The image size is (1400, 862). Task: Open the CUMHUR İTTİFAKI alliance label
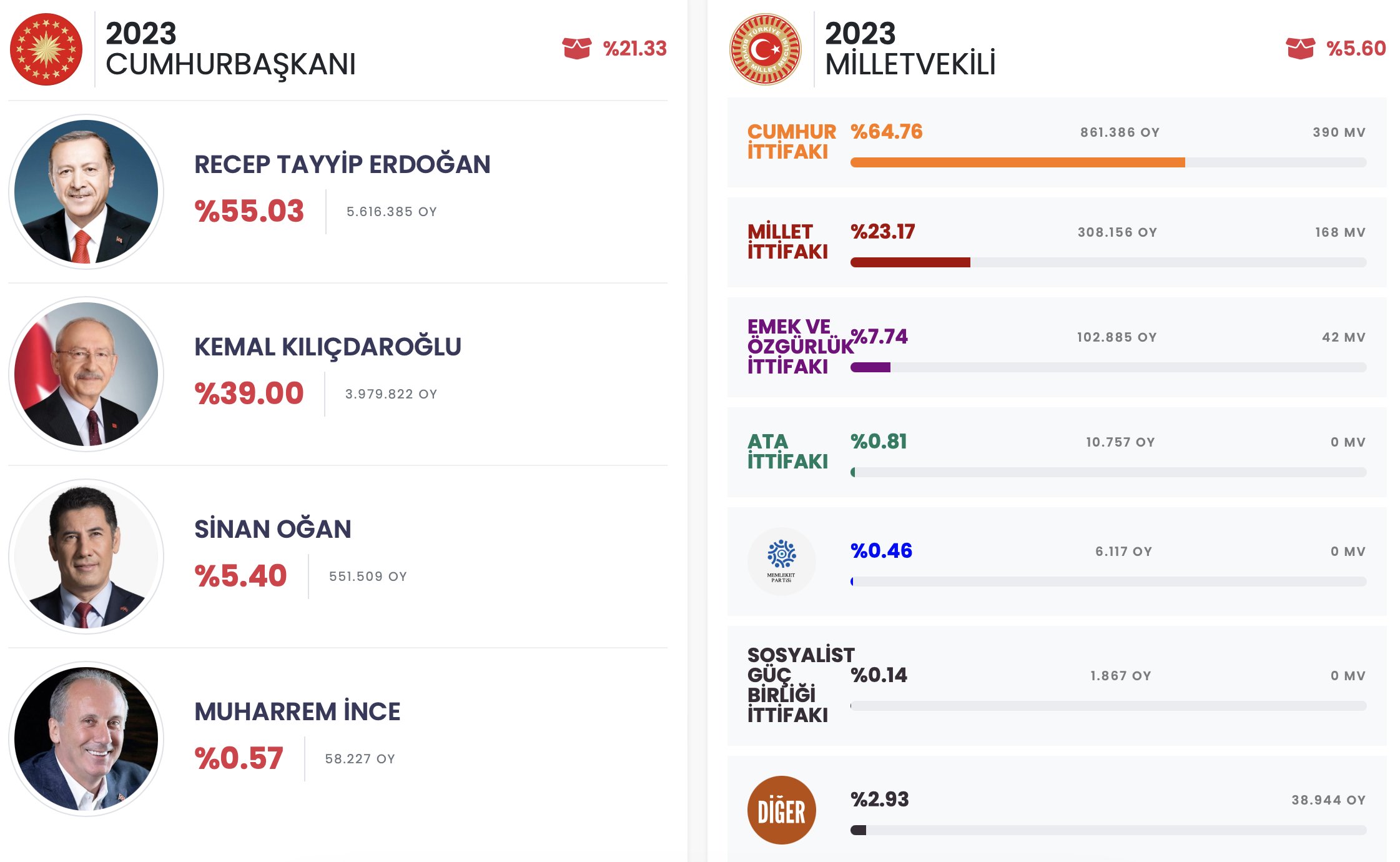coord(791,142)
